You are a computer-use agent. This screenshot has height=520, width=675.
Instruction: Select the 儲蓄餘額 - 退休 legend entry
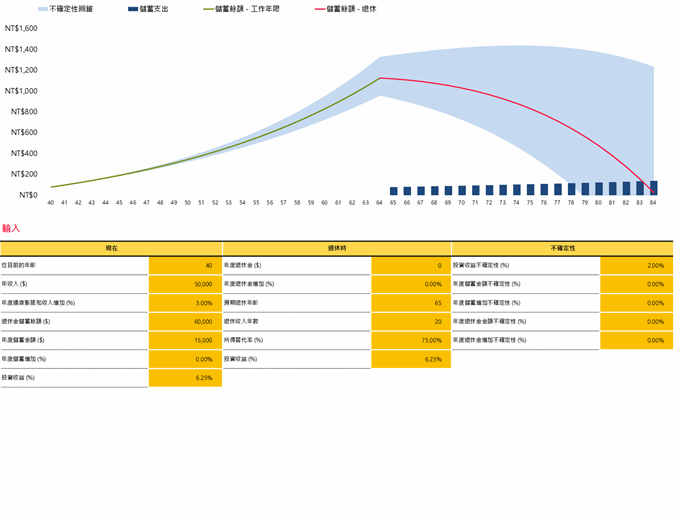click(354, 8)
